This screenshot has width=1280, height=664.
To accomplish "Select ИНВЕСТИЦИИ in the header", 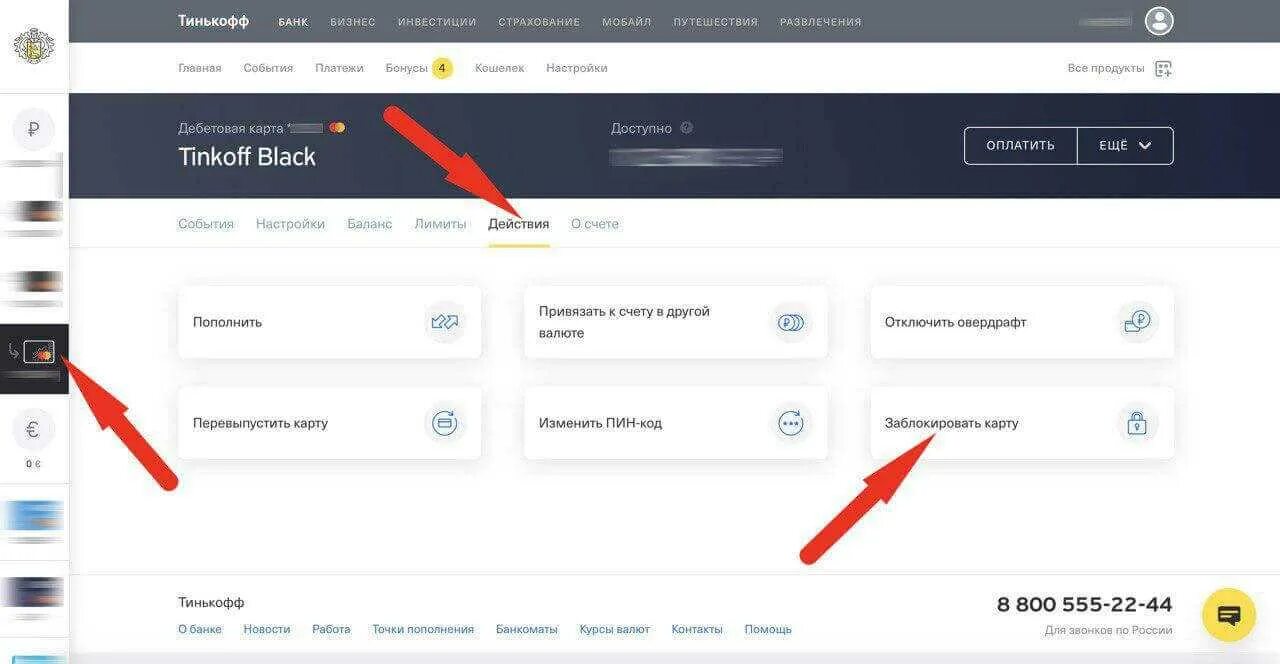I will coord(437,22).
